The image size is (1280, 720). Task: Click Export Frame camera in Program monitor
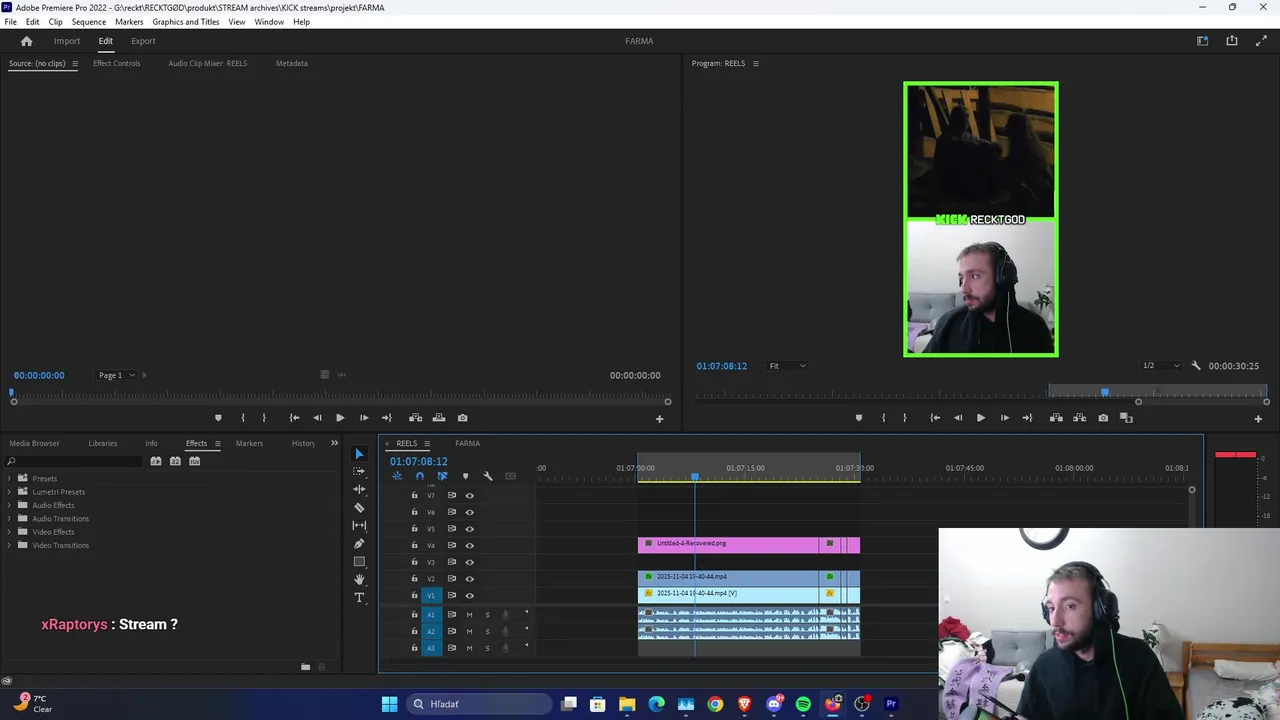tap(1103, 418)
